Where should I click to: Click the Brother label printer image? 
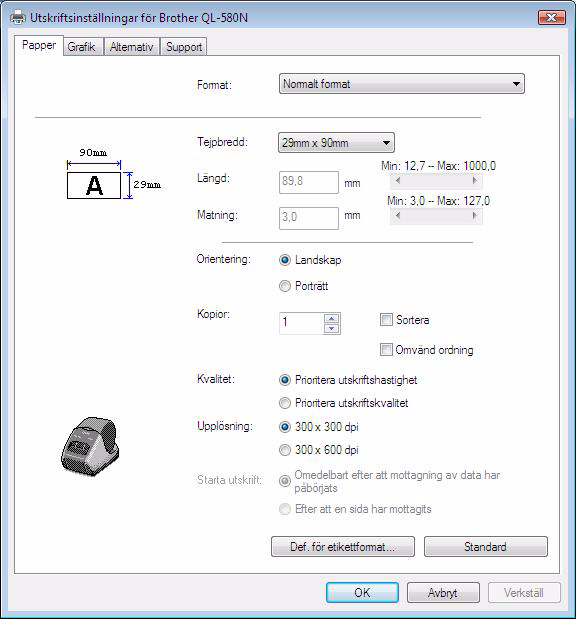pos(90,446)
